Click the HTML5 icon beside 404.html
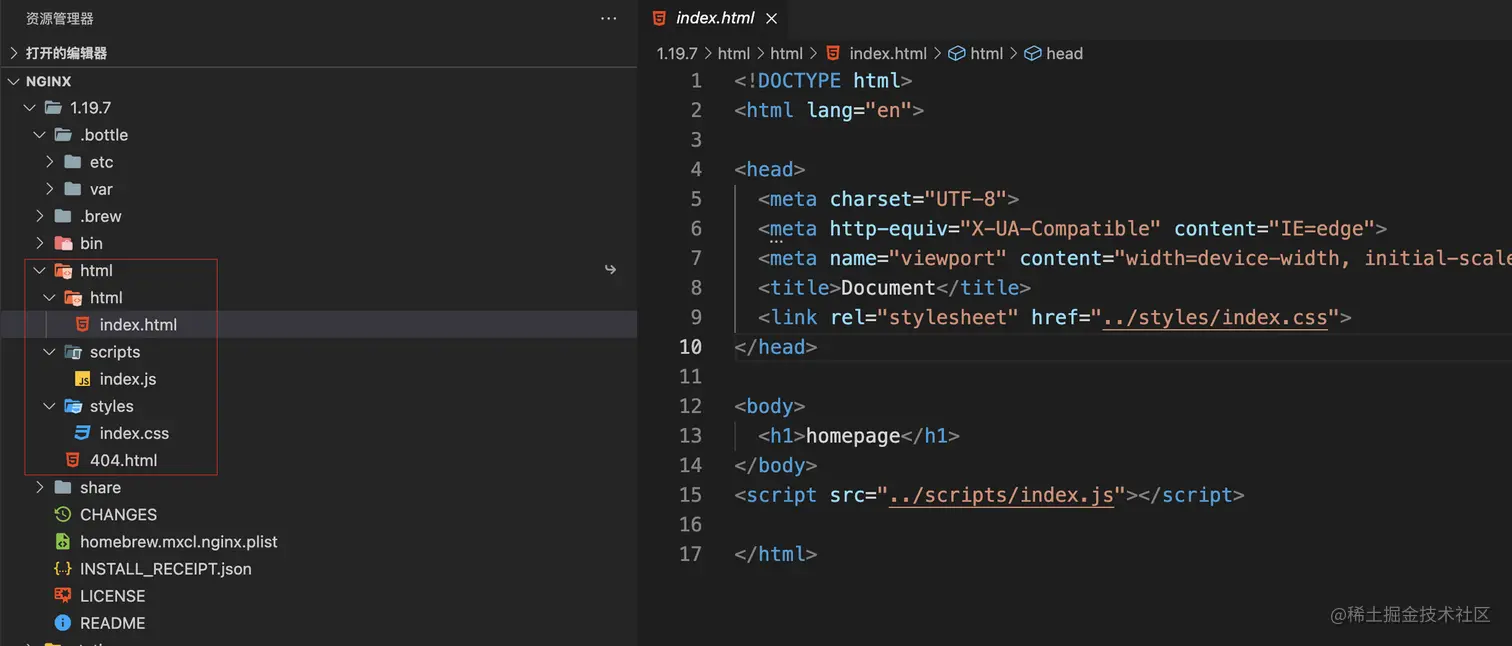1512x646 pixels. coord(72,460)
